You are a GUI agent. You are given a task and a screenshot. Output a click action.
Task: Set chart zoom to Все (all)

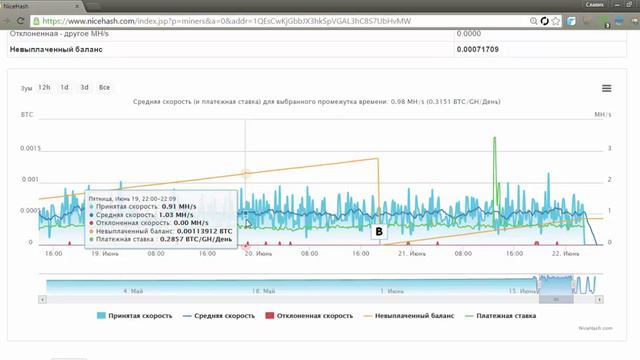click(104, 87)
